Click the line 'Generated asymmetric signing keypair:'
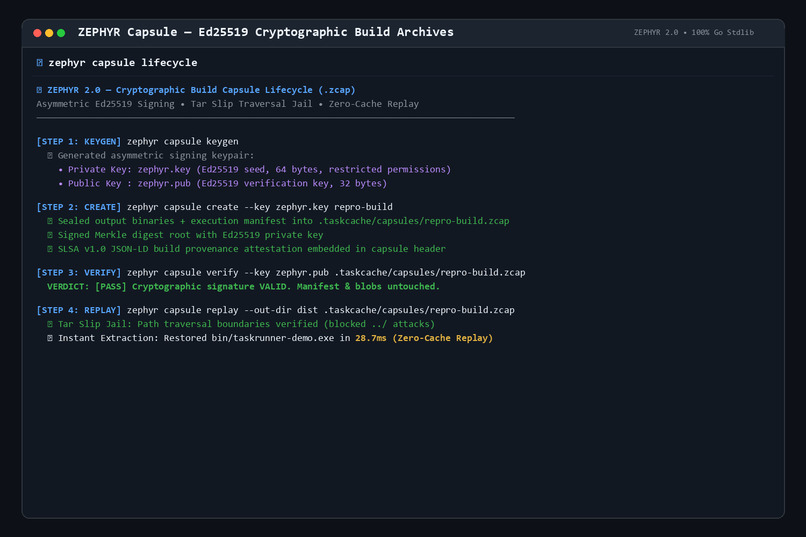 point(156,155)
